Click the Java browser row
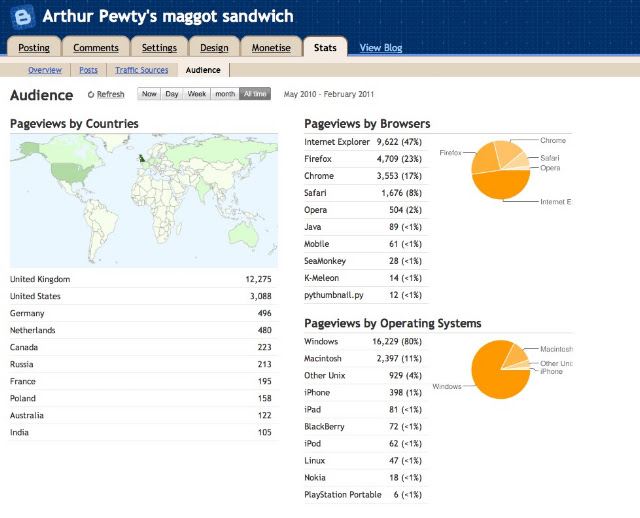Image resolution: width=640 pixels, height=518 pixels. pos(366,227)
